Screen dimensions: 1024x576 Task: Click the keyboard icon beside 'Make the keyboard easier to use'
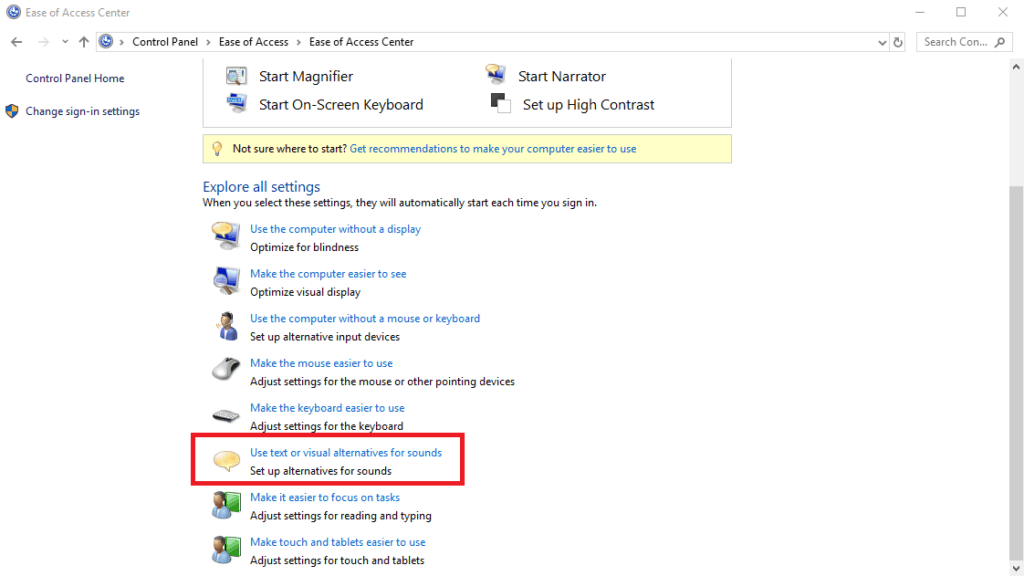click(226, 415)
